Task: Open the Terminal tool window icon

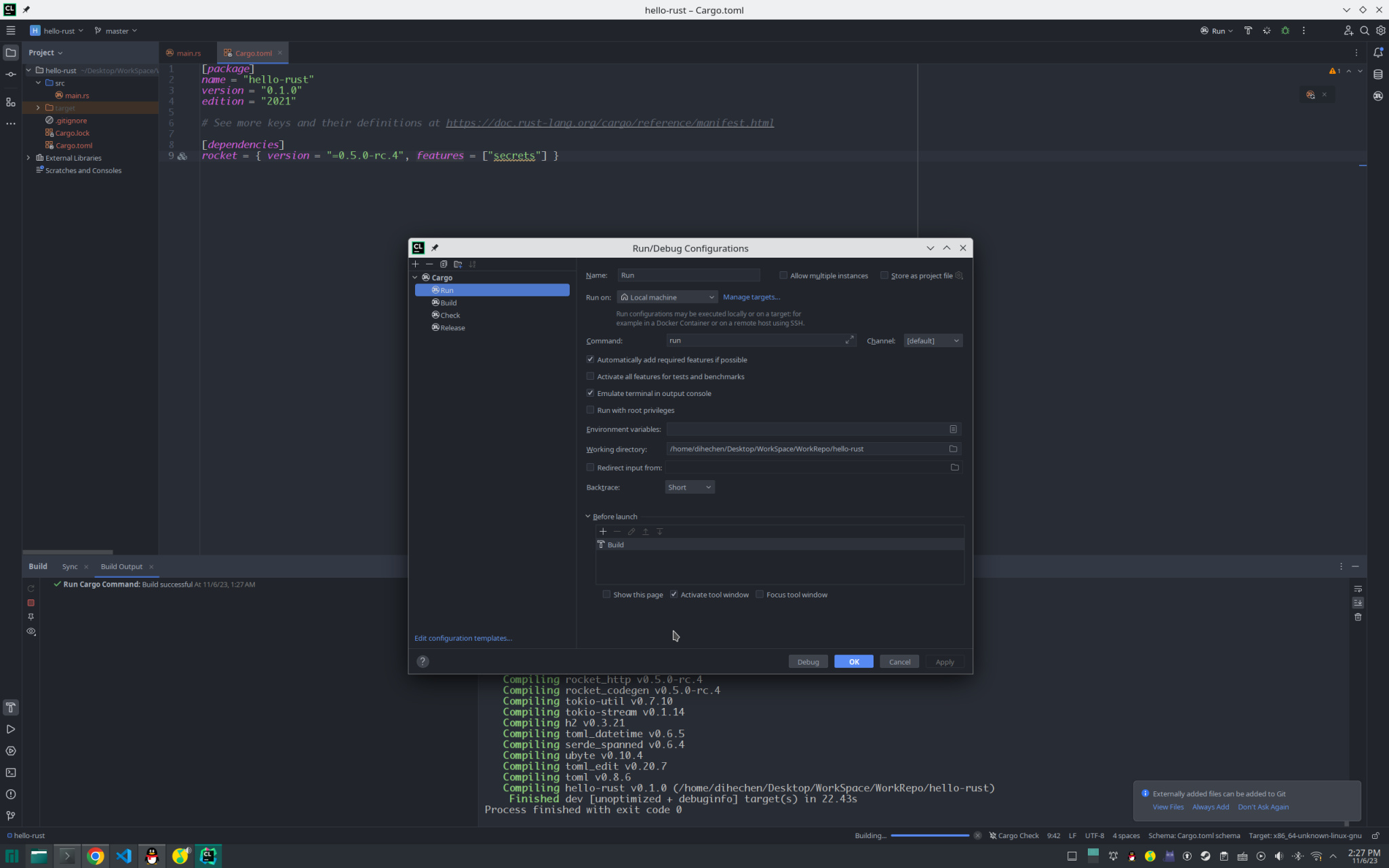Action: coord(10,772)
